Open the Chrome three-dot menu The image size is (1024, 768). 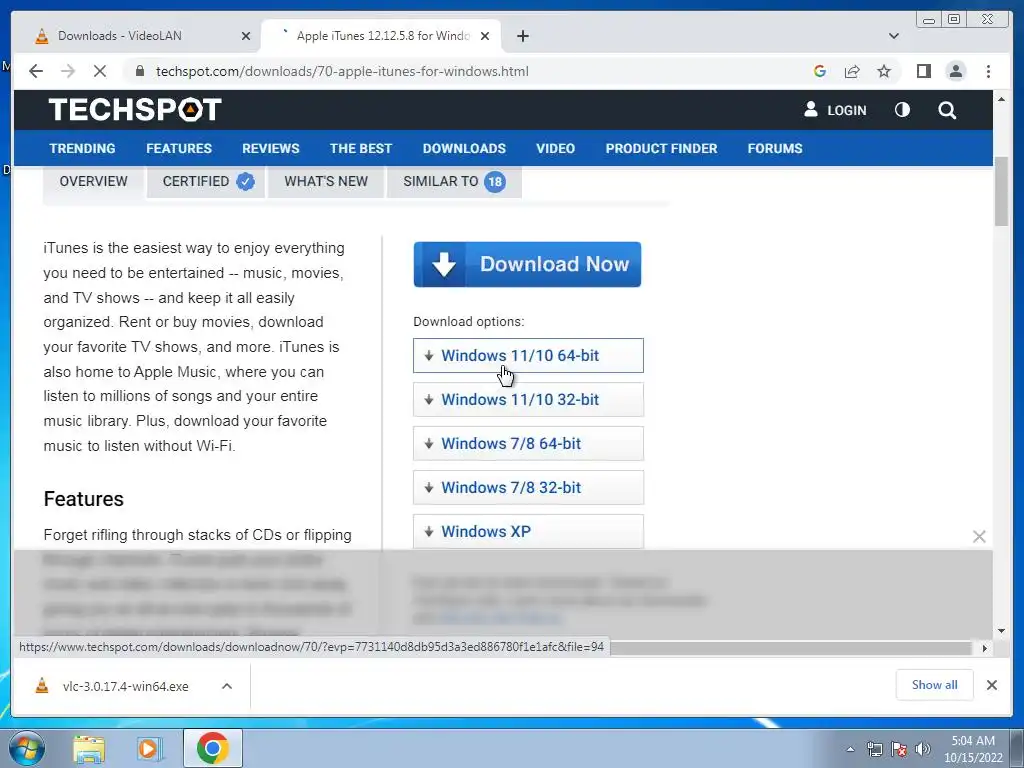click(988, 71)
